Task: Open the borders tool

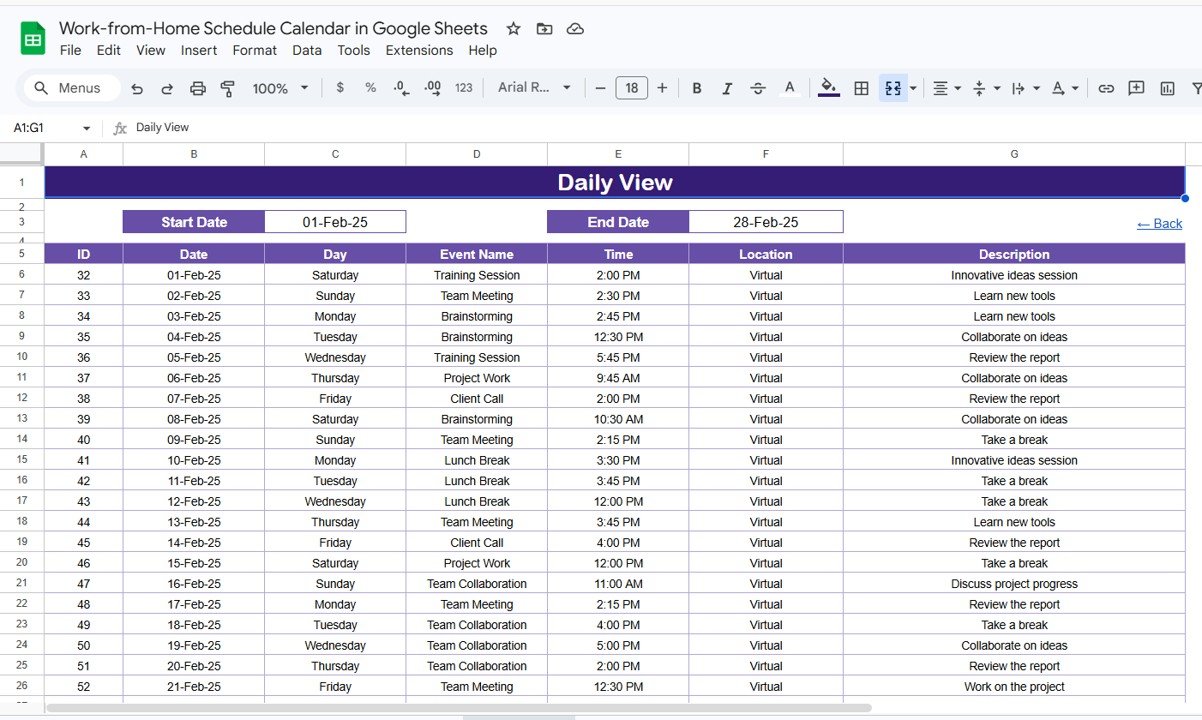Action: pyautogui.click(x=861, y=88)
